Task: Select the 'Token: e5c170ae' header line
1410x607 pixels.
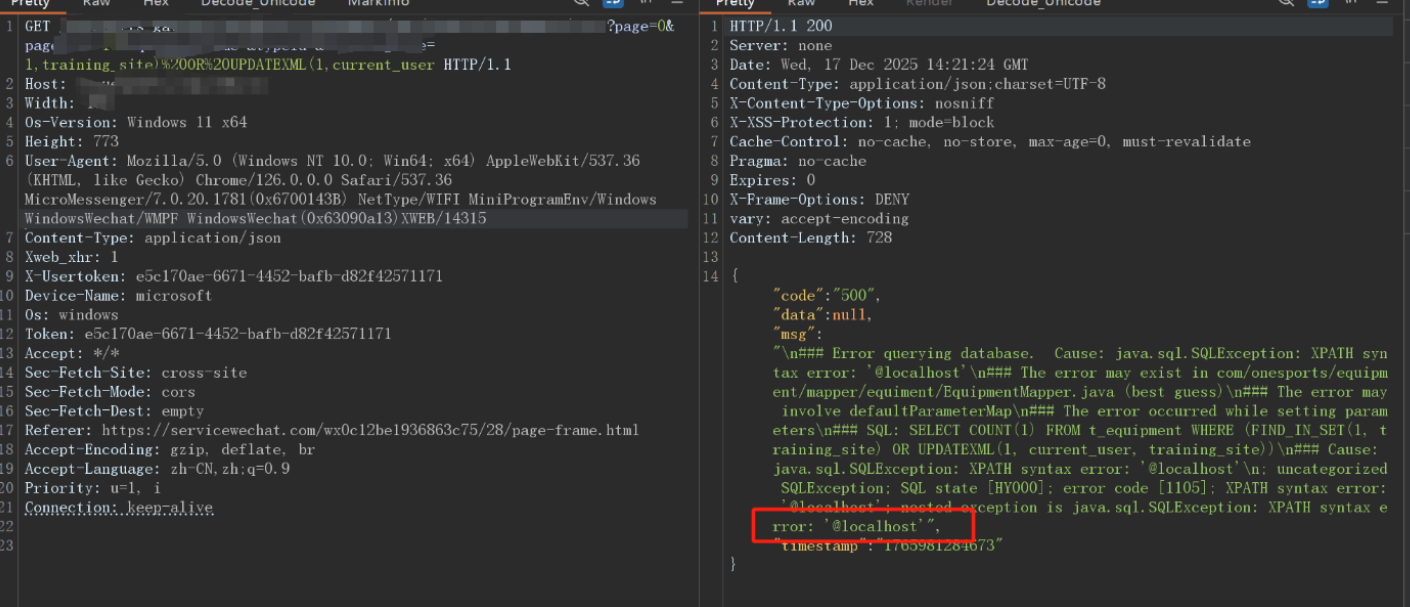Action: (x=208, y=334)
